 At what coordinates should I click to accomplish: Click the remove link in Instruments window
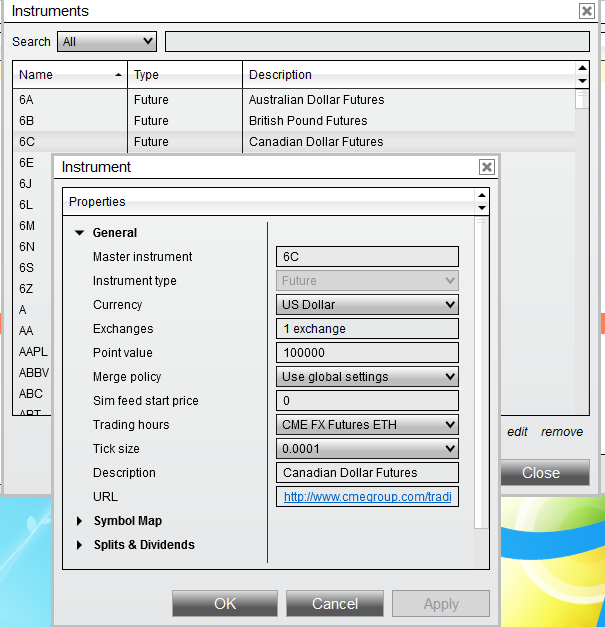click(x=561, y=432)
